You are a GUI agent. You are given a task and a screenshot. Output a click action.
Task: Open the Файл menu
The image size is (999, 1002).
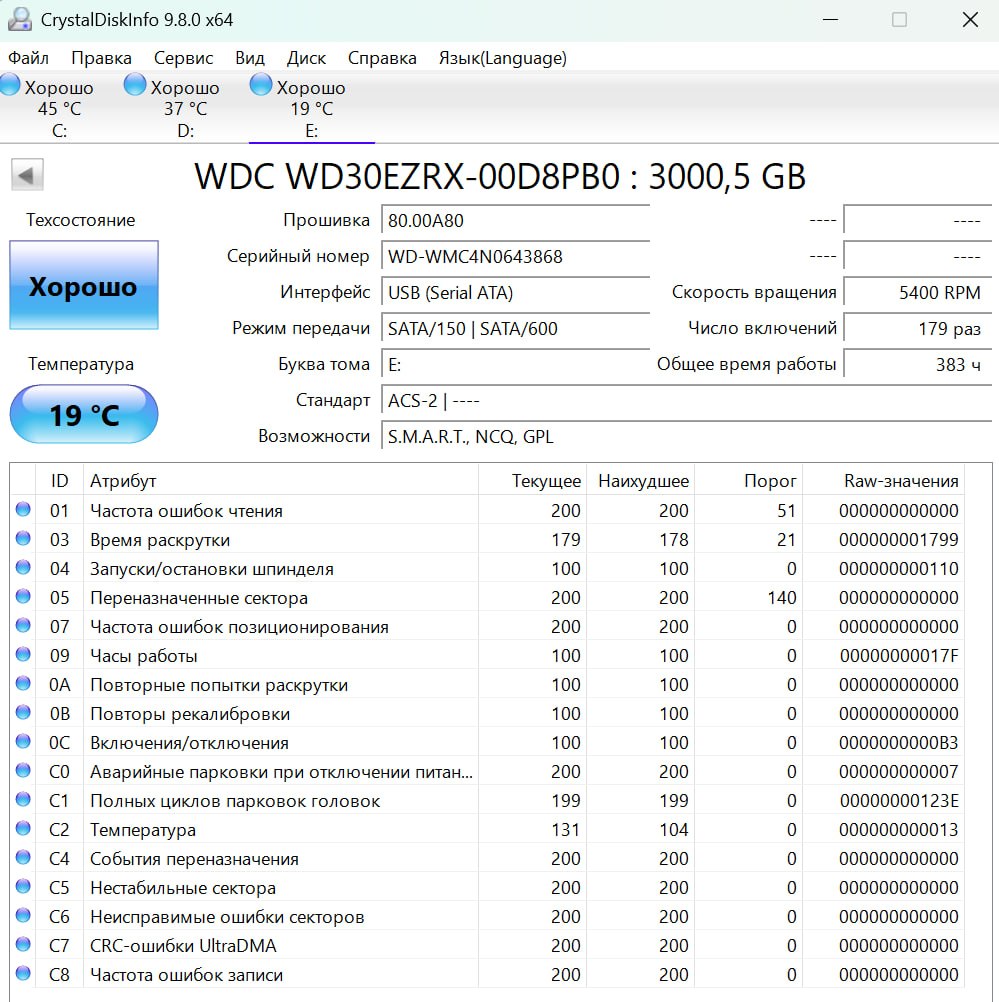coord(28,58)
